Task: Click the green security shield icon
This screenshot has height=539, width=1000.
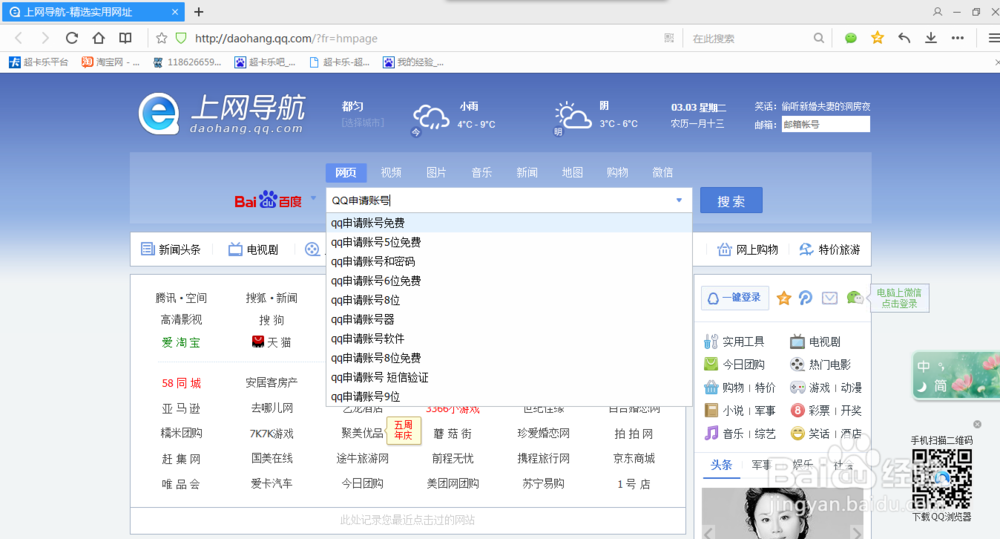Action: tap(181, 38)
